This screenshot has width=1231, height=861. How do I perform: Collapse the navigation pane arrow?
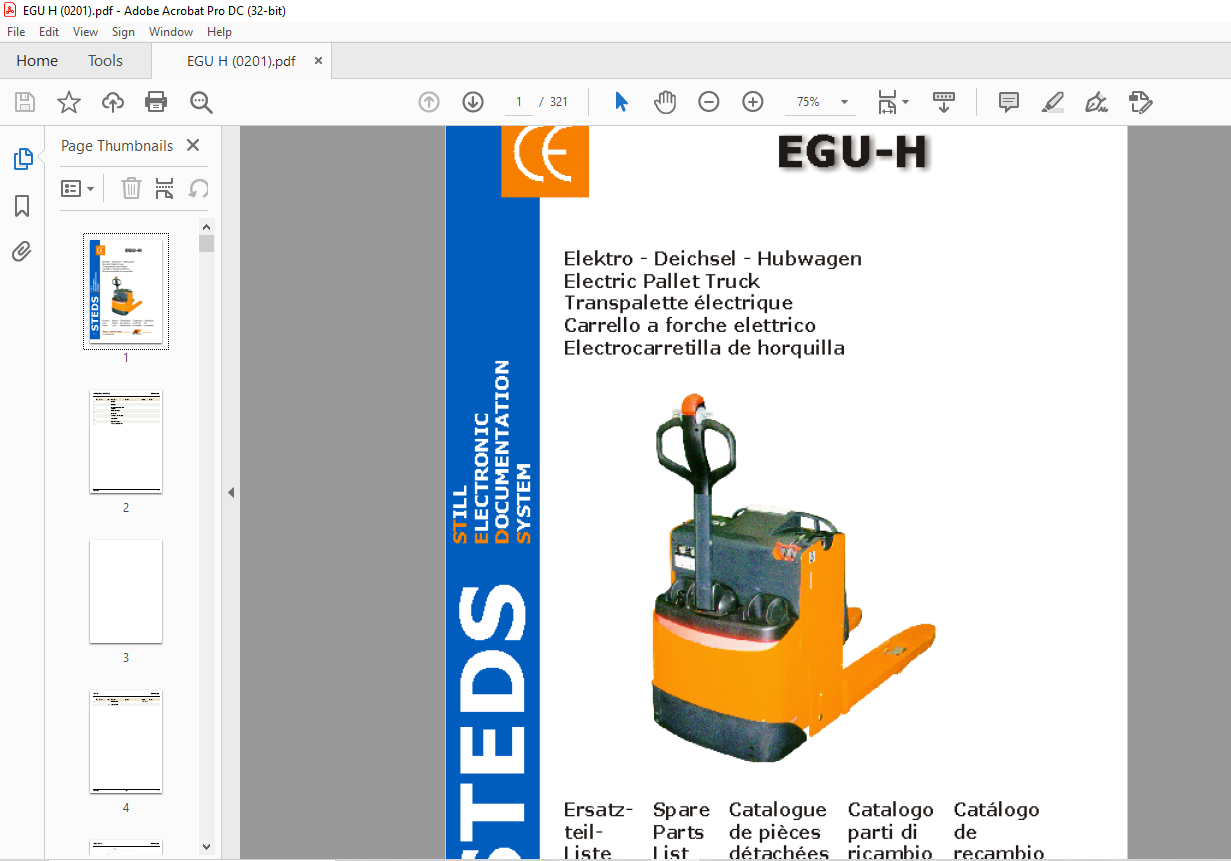point(231,492)
